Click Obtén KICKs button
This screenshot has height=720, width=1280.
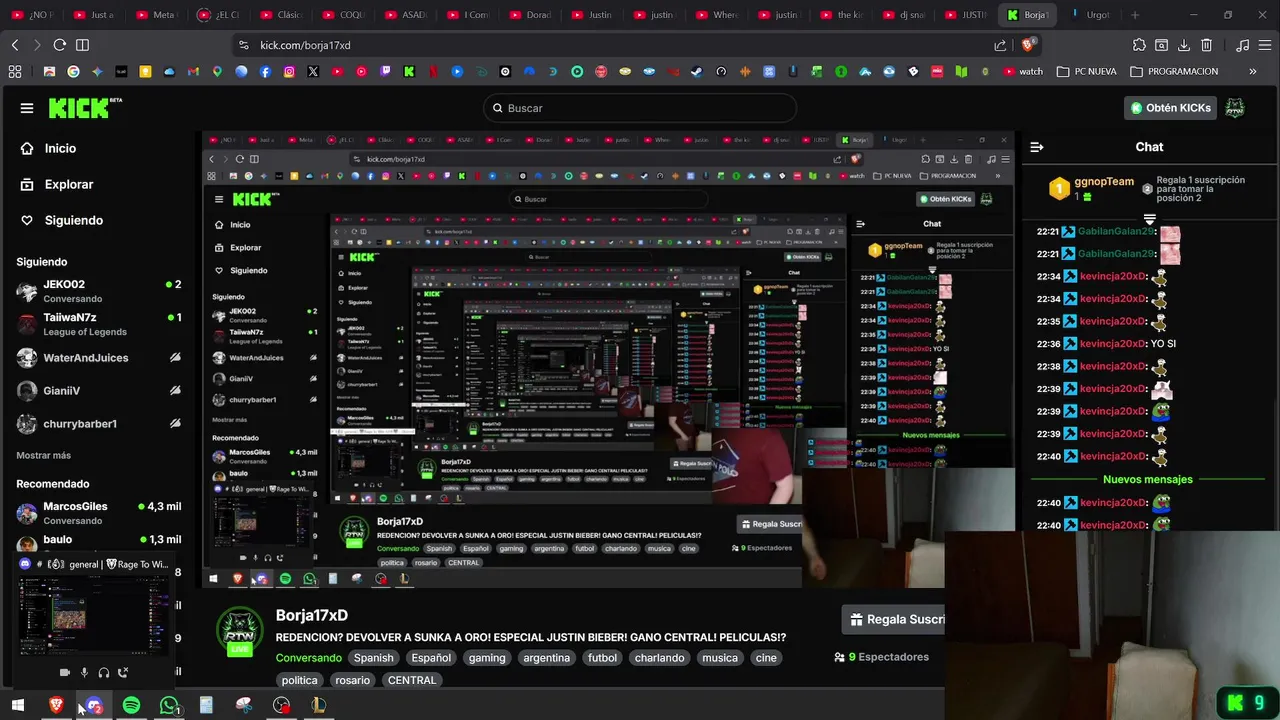[1170, 108]
